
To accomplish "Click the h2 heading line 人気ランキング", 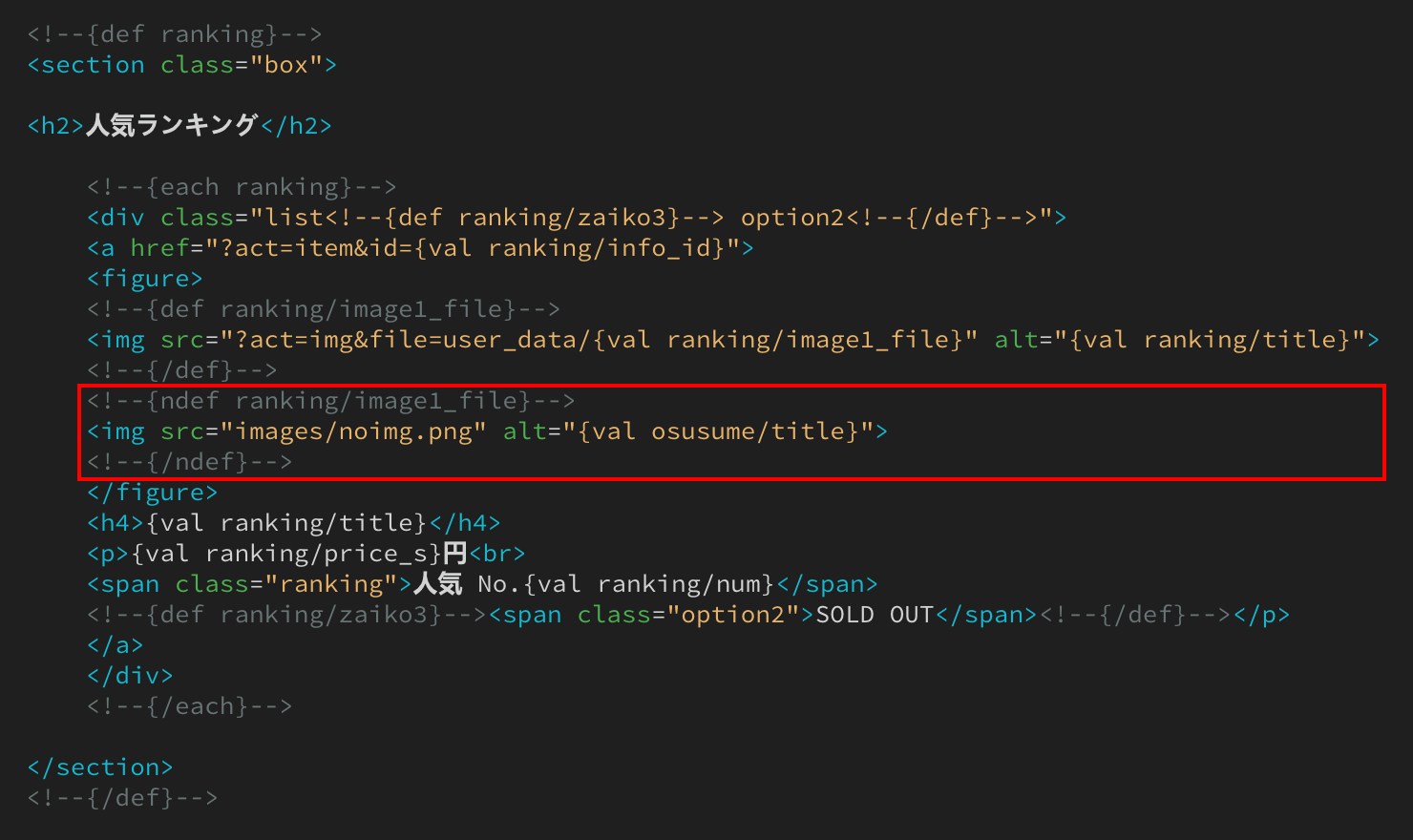I will click(179, 126).
